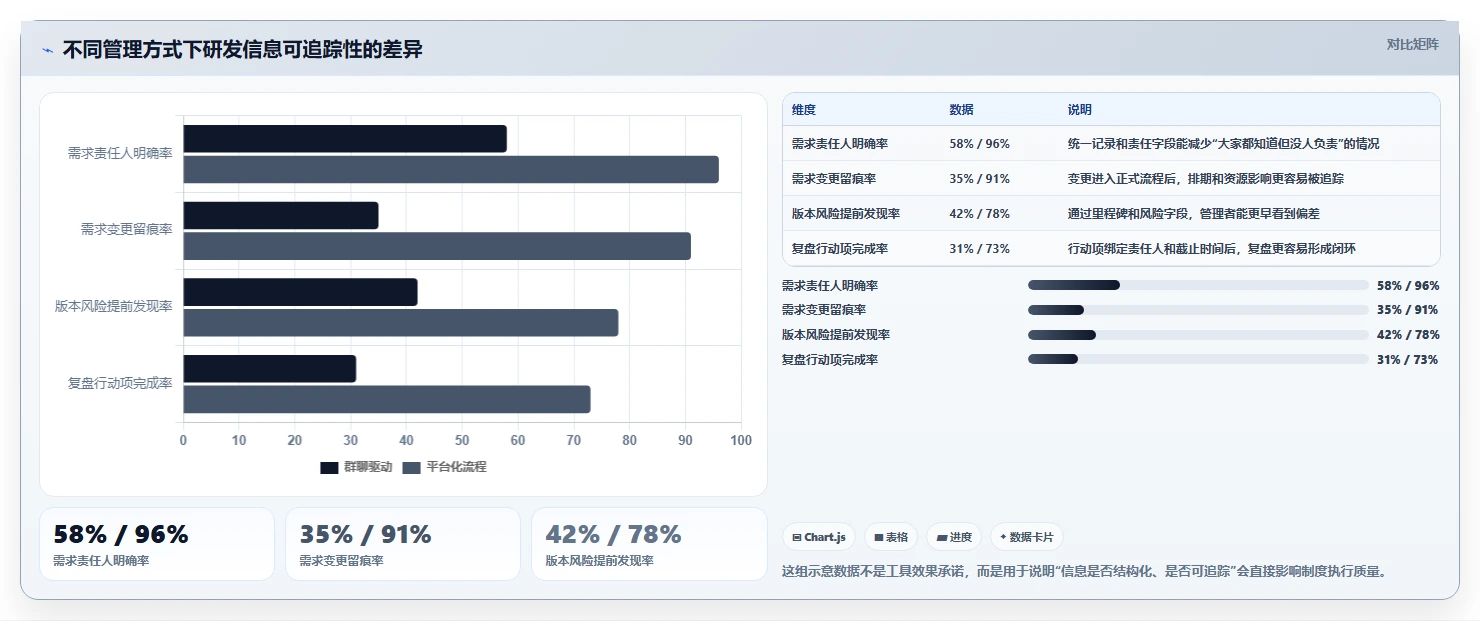The image size is (1480, 621).
Task: Click the 0 tick on the chart x-axis
Action: [x=183, y=441]
